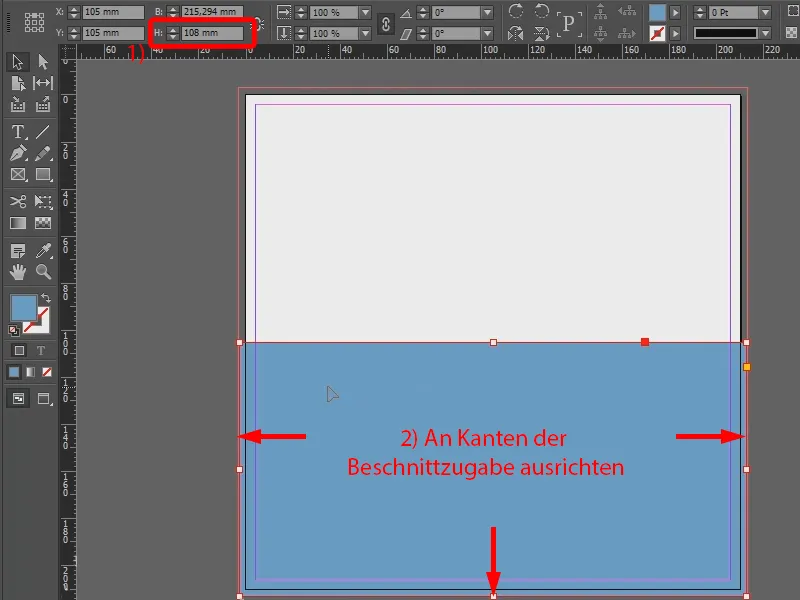
Task: Select the Line tool
Action: [x=40, y=132]
